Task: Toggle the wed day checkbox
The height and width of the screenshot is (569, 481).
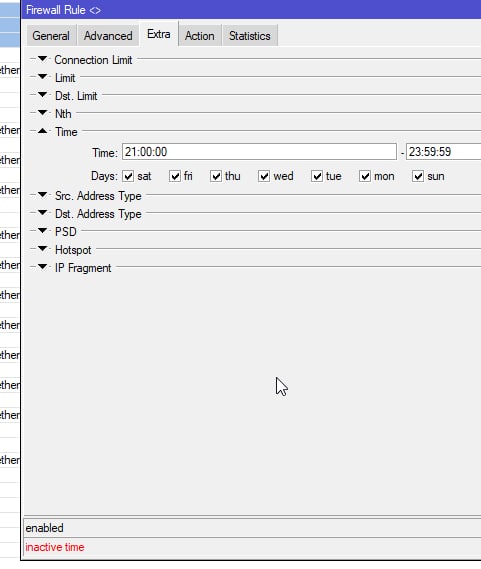Action: point(264,176)
